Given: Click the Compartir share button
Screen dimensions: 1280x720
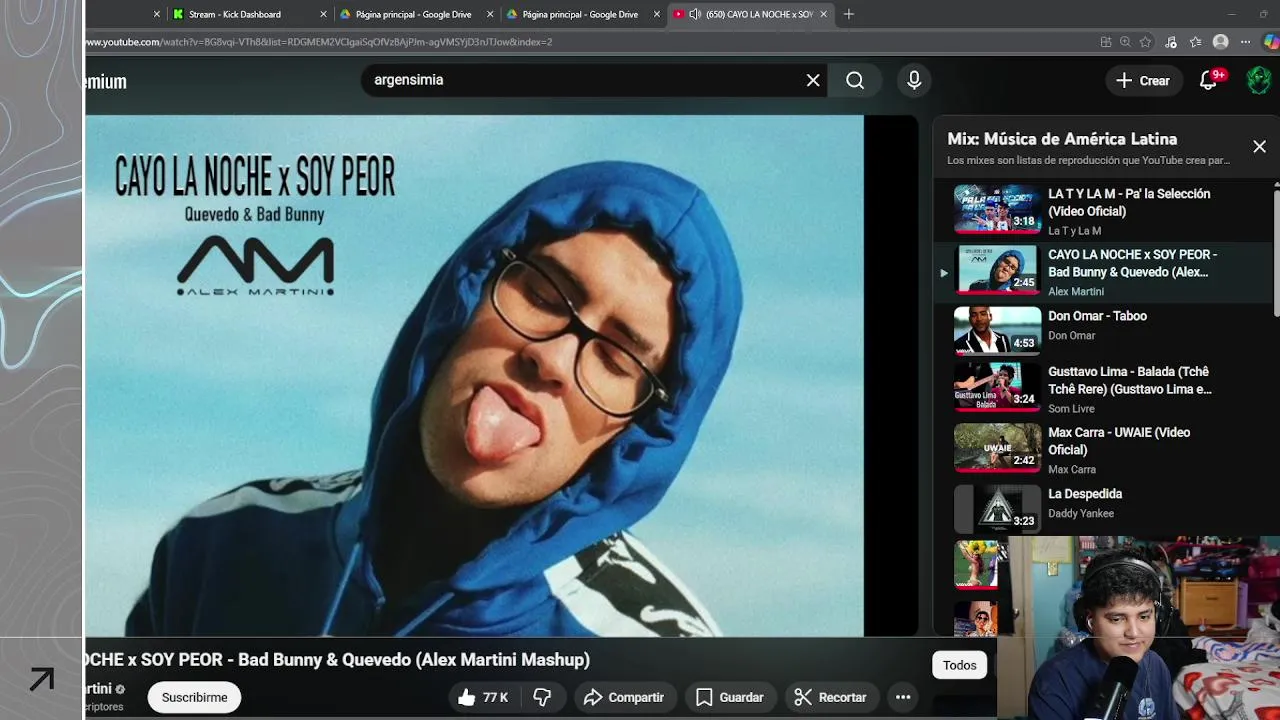Looking at the screenshot, I should [624, 697].
